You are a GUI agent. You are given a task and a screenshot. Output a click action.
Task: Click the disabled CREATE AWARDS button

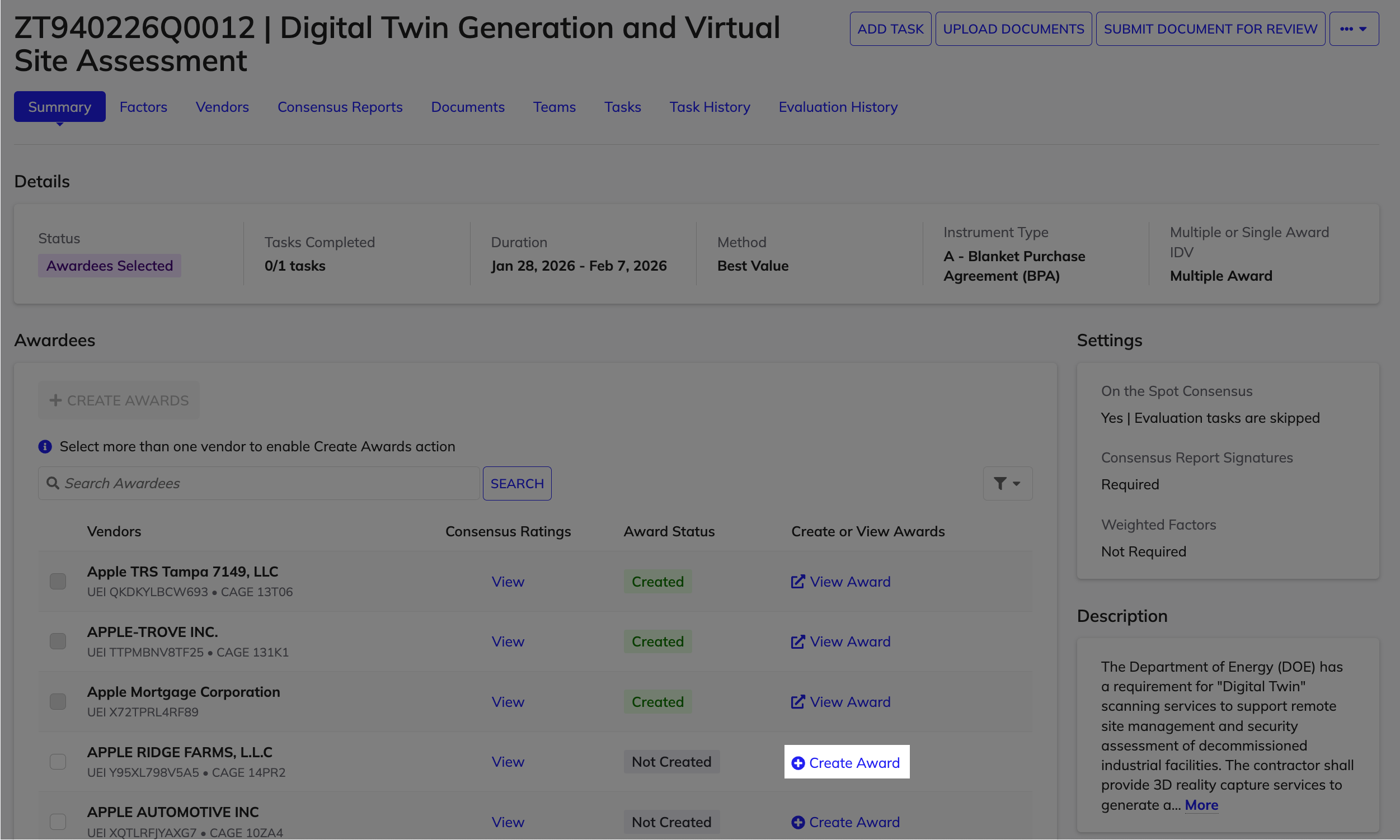click(x=119, y=400)
